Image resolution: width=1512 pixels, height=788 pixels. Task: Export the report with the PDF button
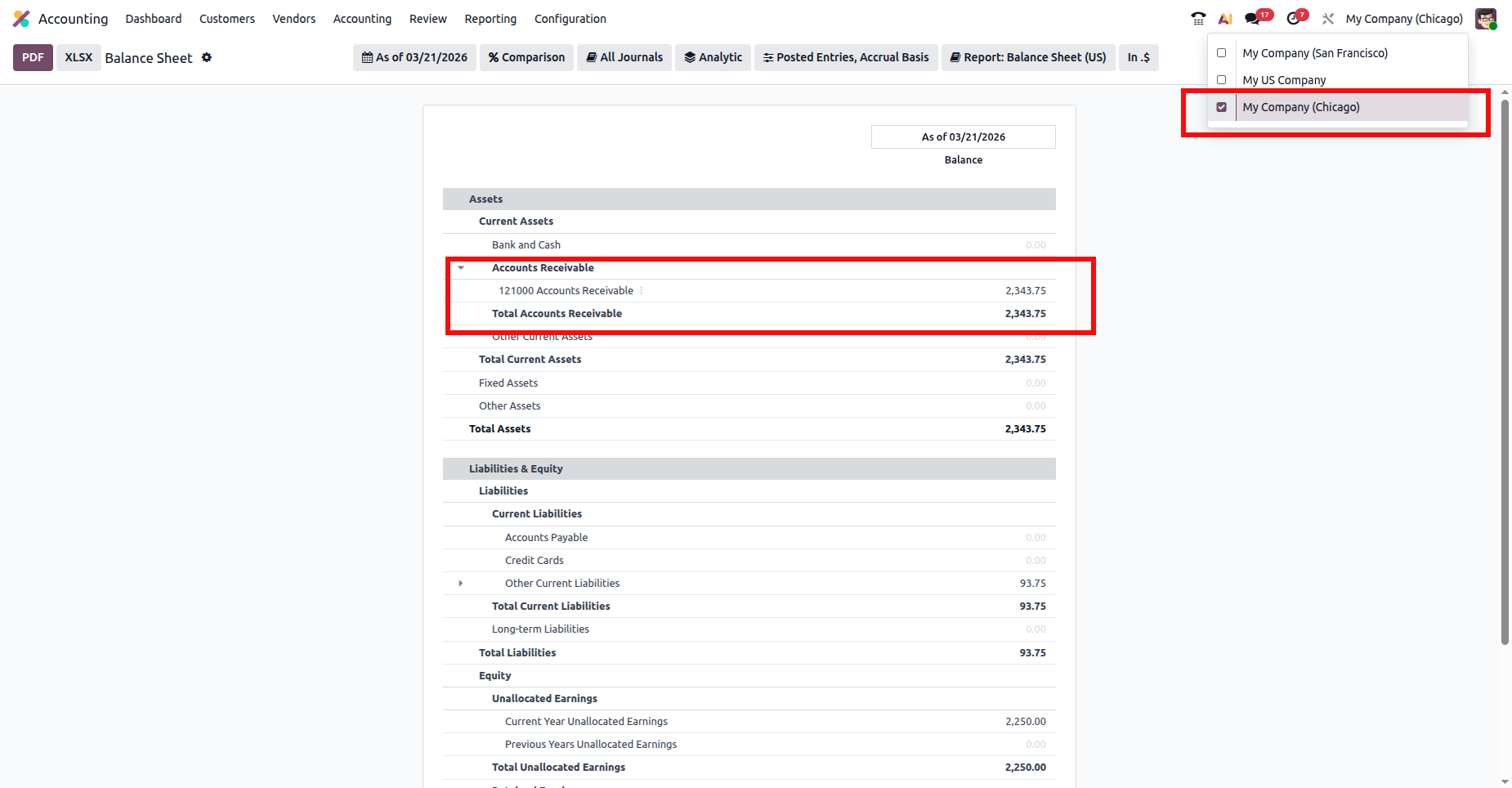point(33,57)
